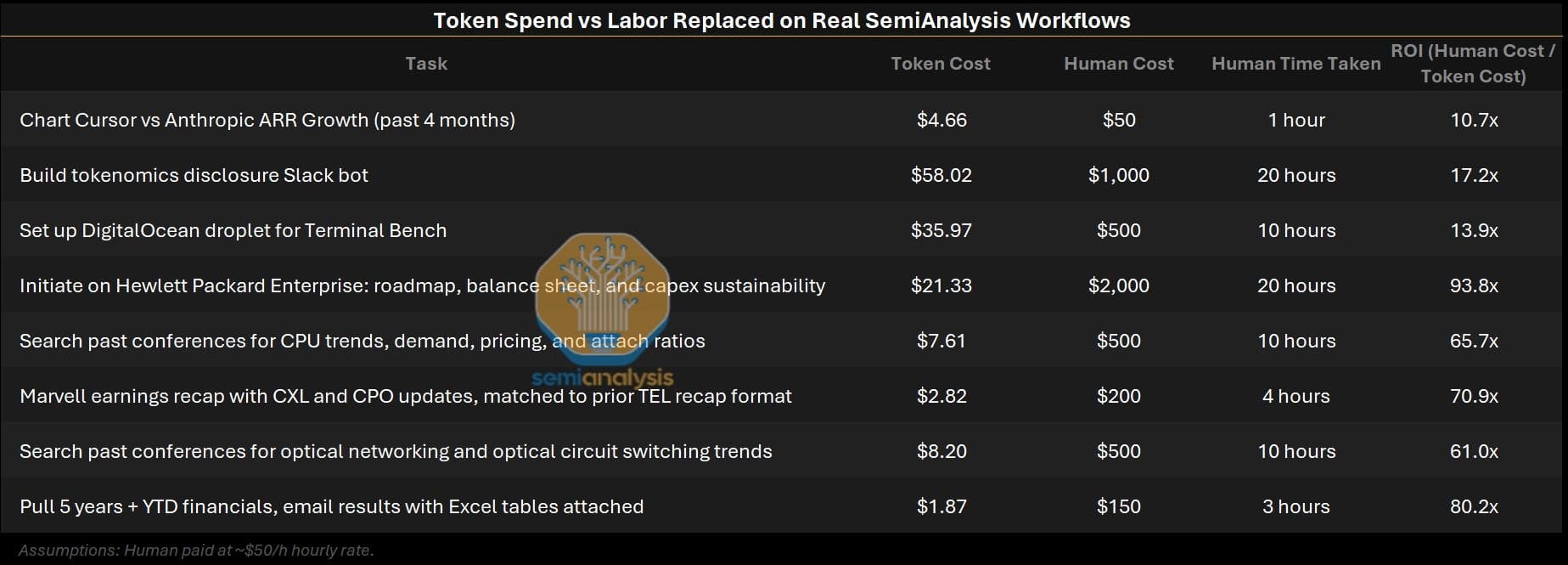
Task: Click the Build tokenomics disclosure Slack bot task
Action: tap(194, 175)
